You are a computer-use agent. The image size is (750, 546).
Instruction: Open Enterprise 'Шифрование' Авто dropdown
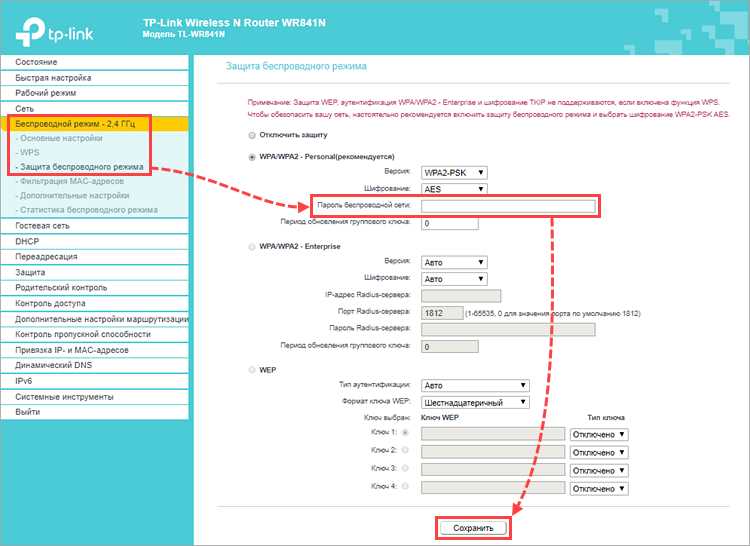pyautogui.click(x=454, y=279)
